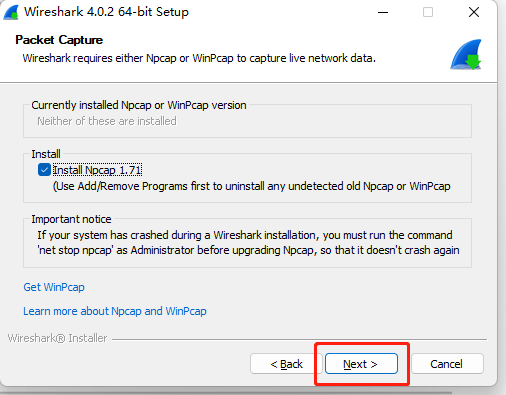Click the 'Packet Capture' heading
Viewport: 506px width, 395px height.
59,40
